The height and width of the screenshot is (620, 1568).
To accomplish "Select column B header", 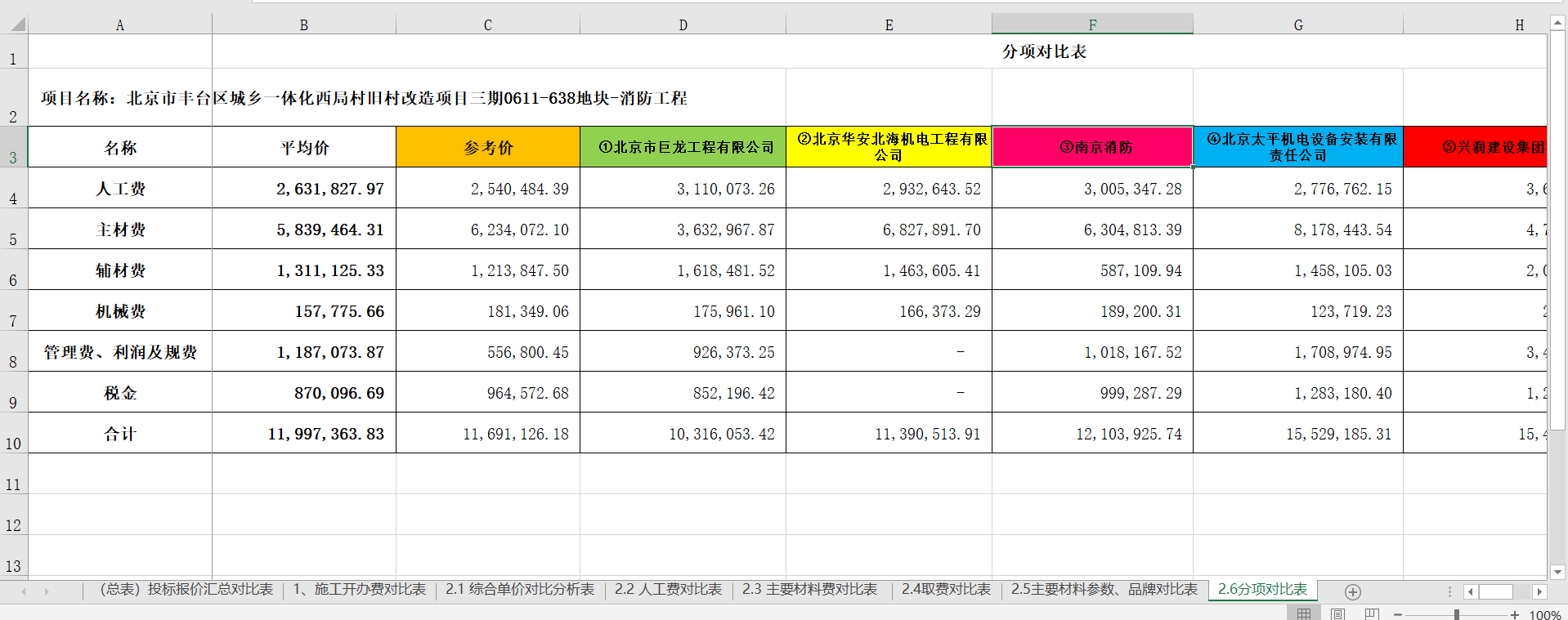I will coord(304,25).
